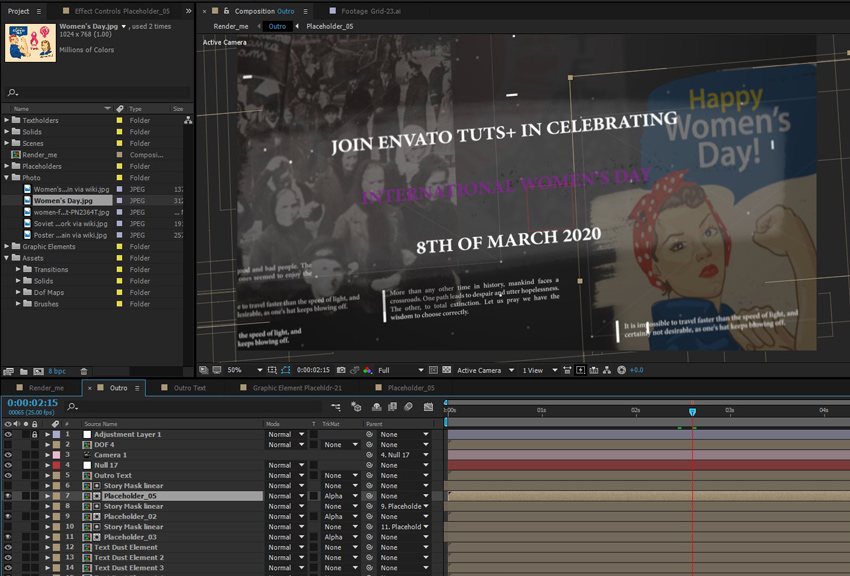Viewport: 850px width, 576px height.
Task: Click the Interpret Footage icon in Project panel
Action: pyautogui.click(x=8, y=371)
